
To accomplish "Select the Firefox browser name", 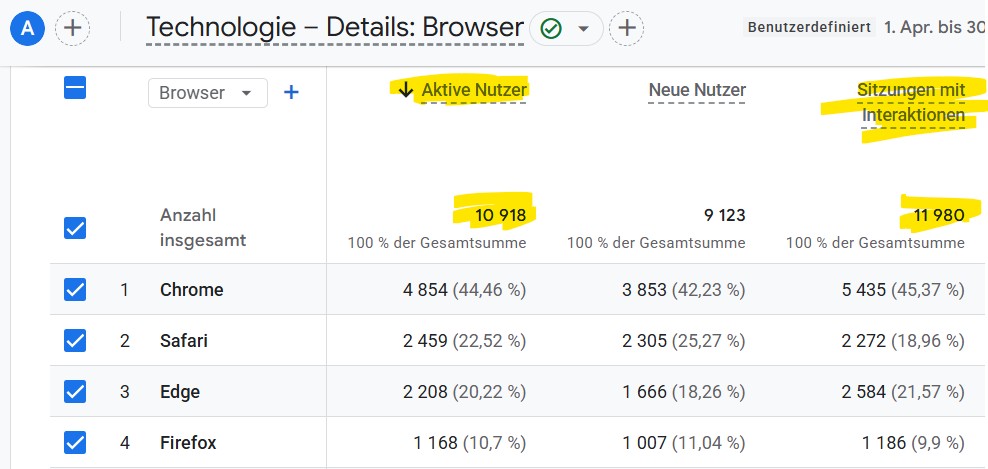I will tap(188, 443).
